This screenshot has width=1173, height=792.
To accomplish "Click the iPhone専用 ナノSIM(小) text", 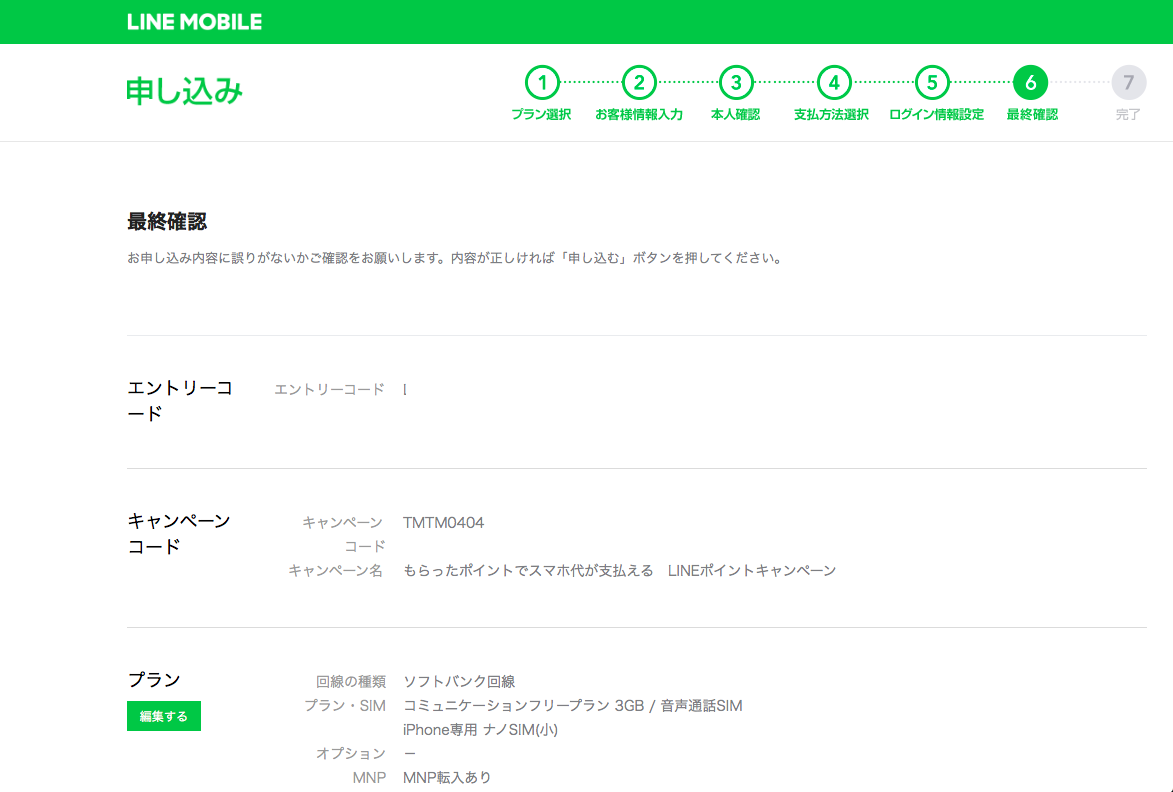I will click(480, 729).
